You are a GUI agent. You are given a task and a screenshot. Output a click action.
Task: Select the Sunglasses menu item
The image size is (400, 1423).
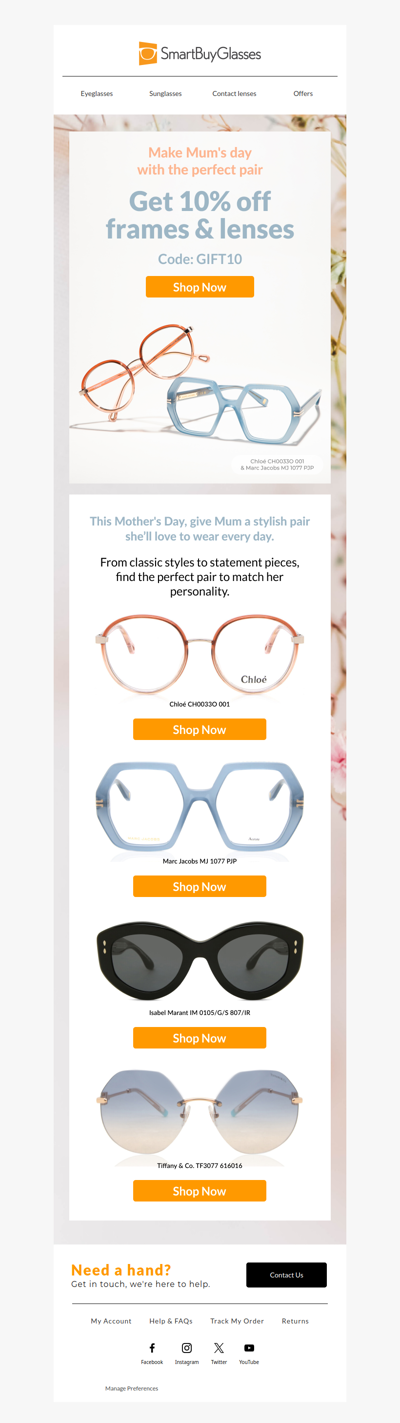166,93
